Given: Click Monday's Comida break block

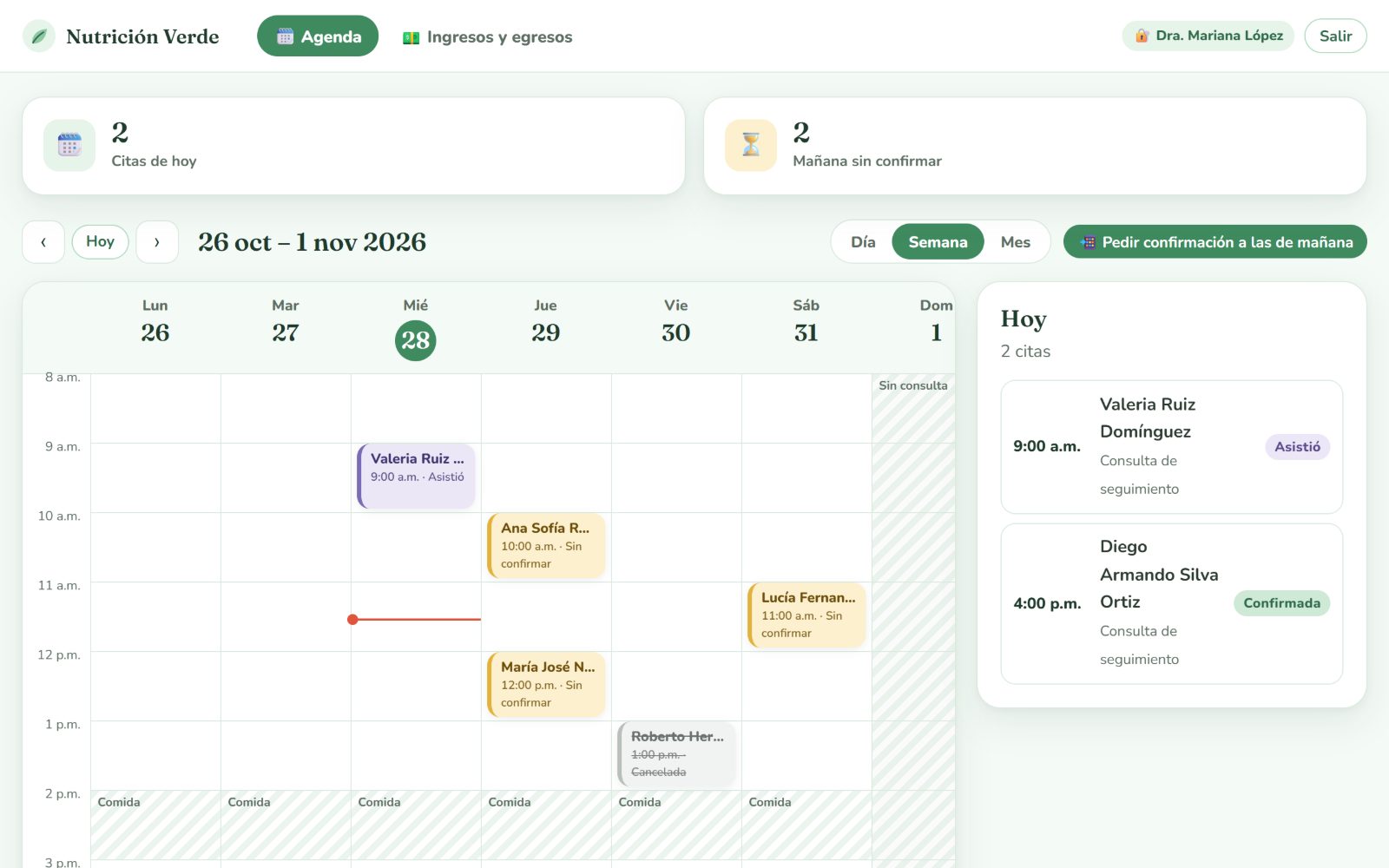Looking at the screenshot, I should [155, 825].
